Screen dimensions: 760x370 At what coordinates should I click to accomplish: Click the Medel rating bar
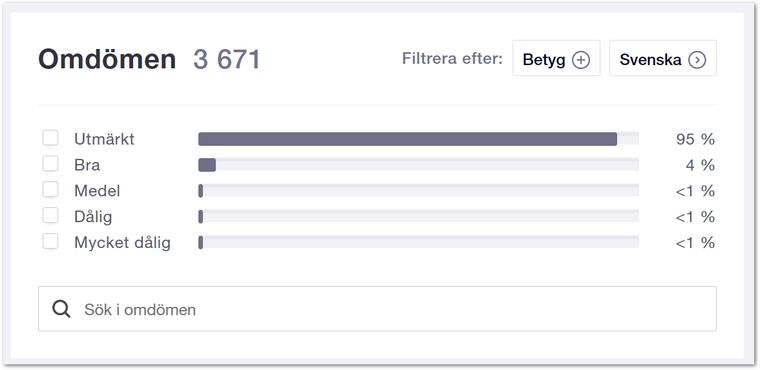[419, 191]
